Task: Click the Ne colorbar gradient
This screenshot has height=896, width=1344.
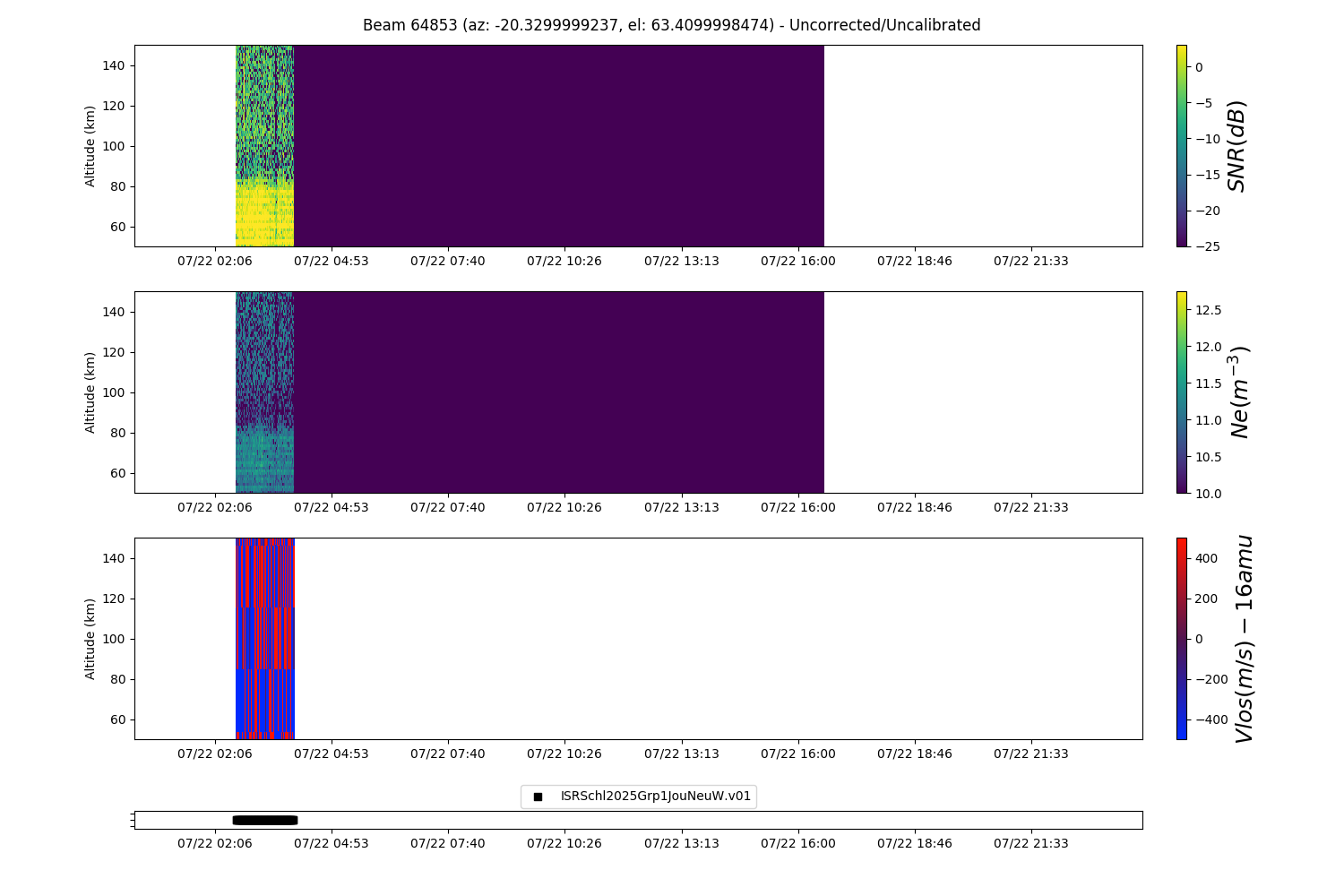Action: click(x=1181, y=392)
